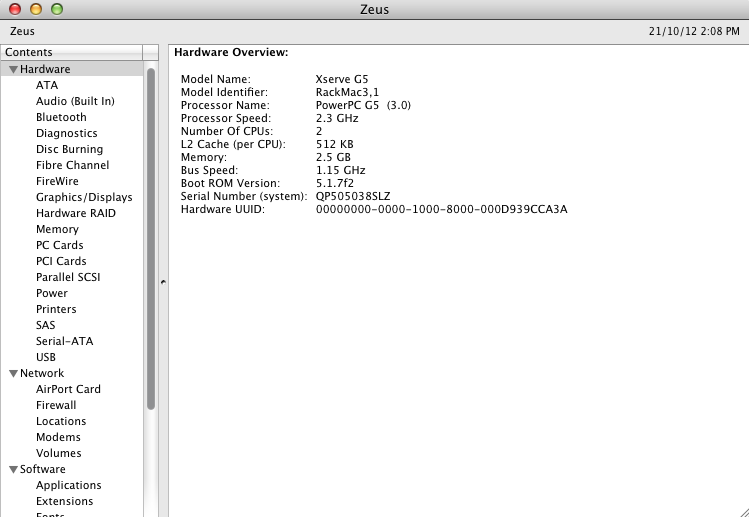Open Modems under Network
Viewport: 749px width, 517px height.
click(58, 437)
